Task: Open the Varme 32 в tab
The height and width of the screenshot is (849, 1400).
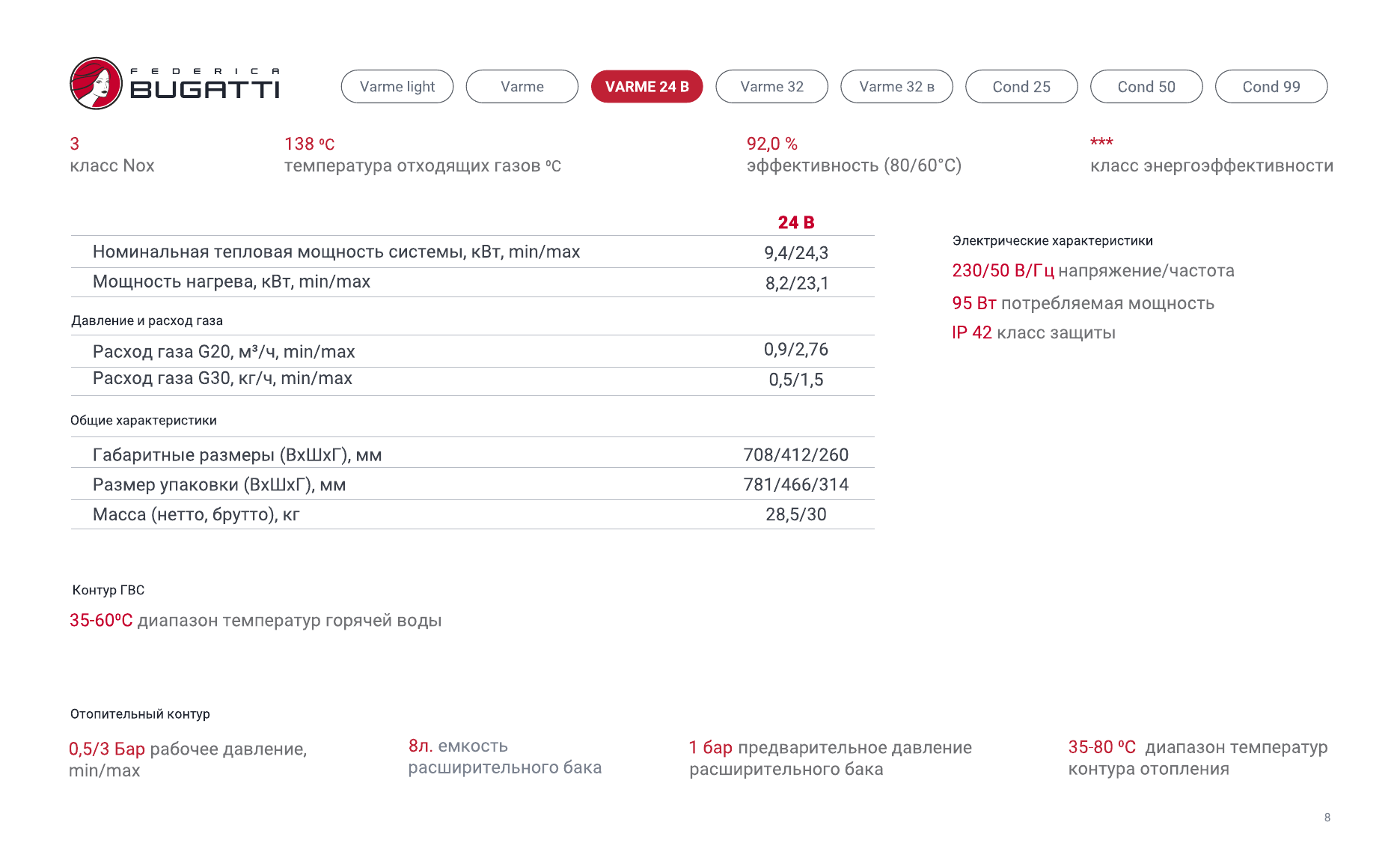Action: coord(896,87)
